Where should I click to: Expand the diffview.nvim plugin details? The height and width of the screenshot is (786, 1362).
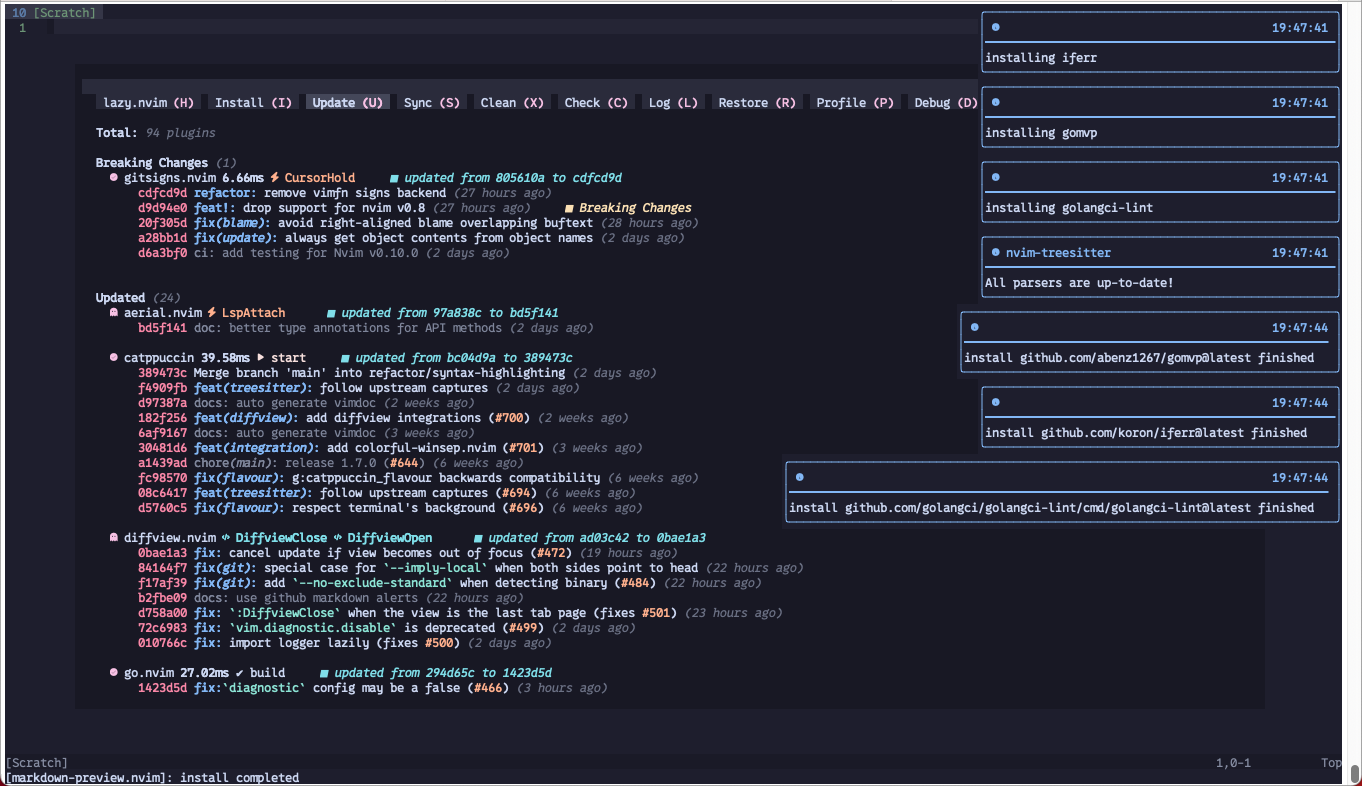tap(169, 538)
